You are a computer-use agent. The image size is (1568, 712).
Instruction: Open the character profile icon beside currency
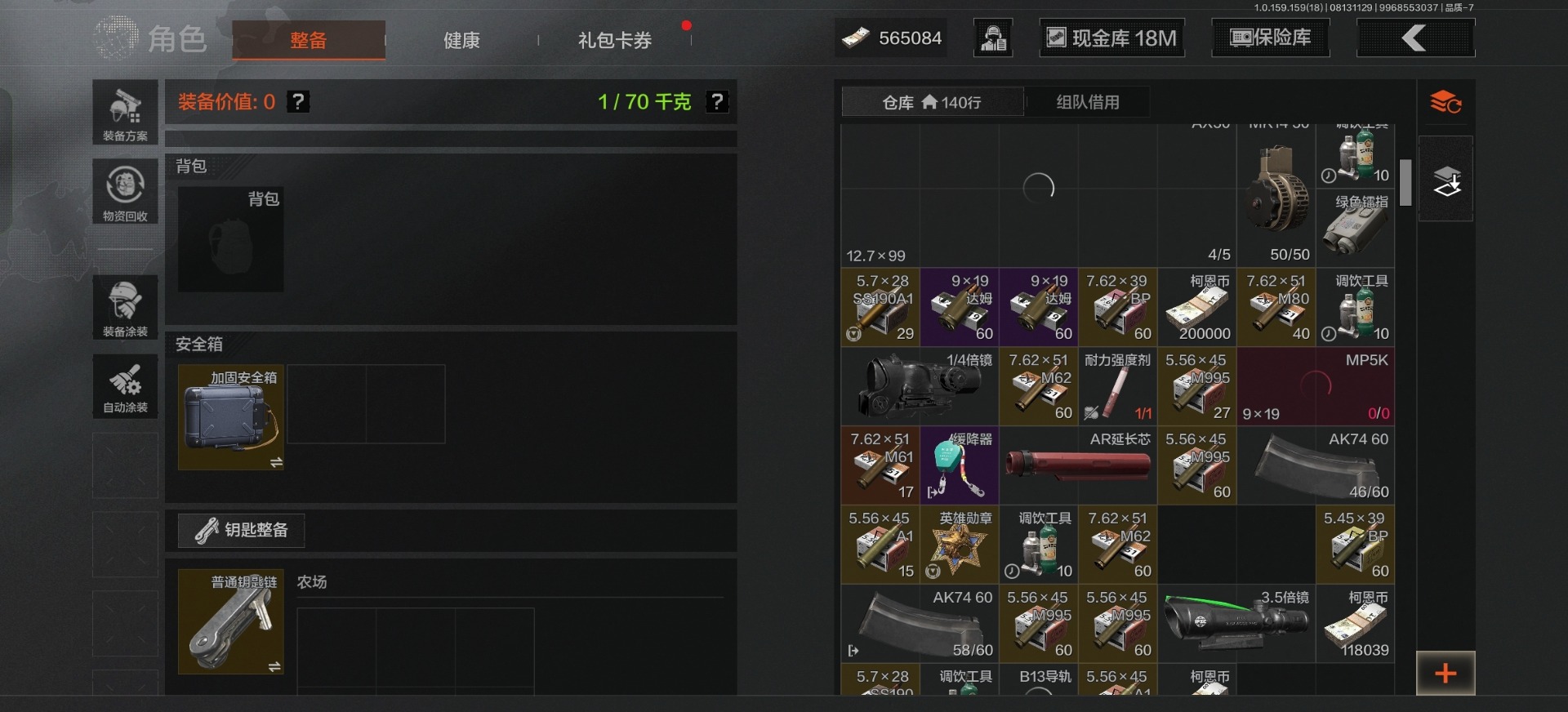click(993, 38)
